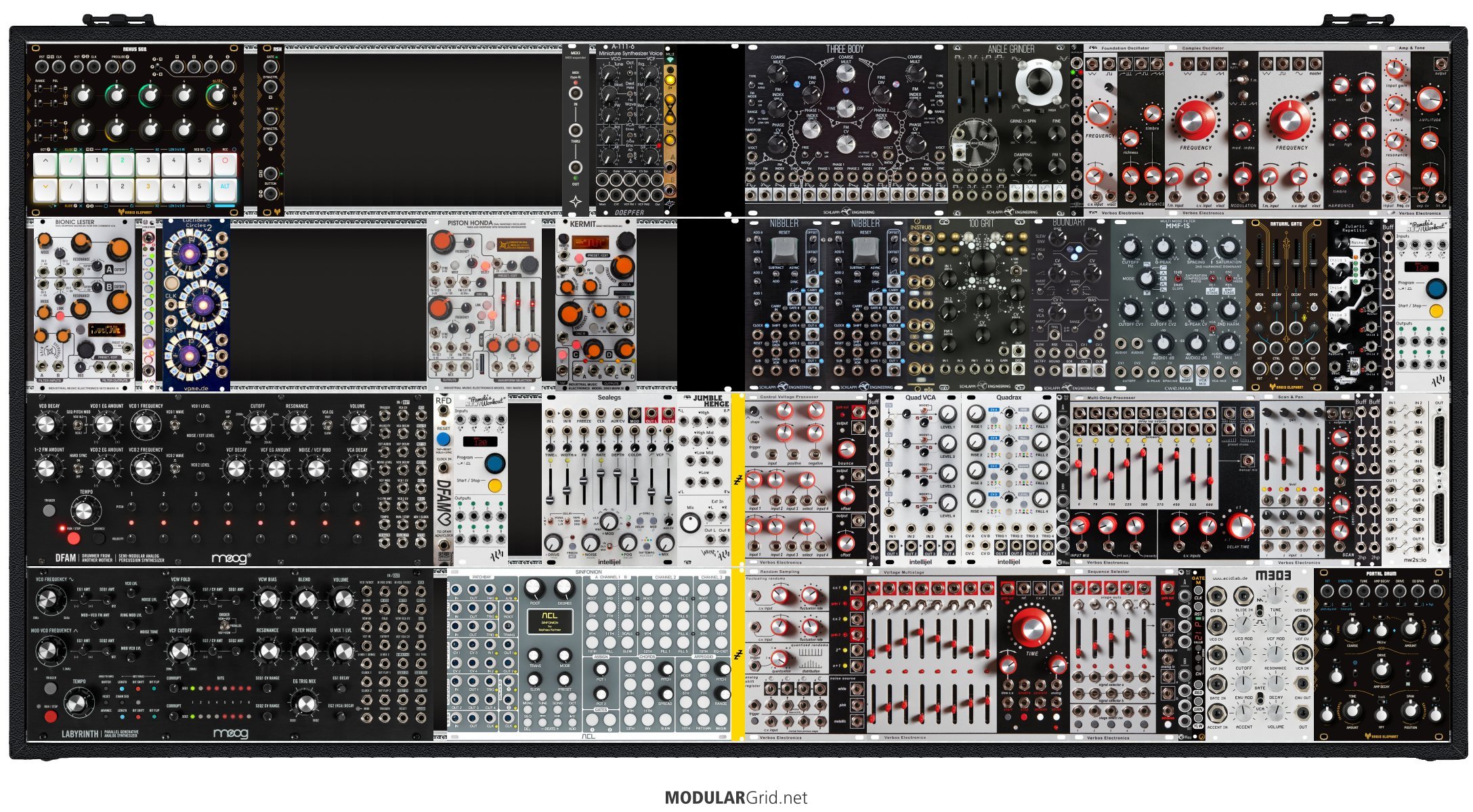Toggle the DFAM Seq Pitch Mod switch
1473x812 pixels.
pos(79,425)
